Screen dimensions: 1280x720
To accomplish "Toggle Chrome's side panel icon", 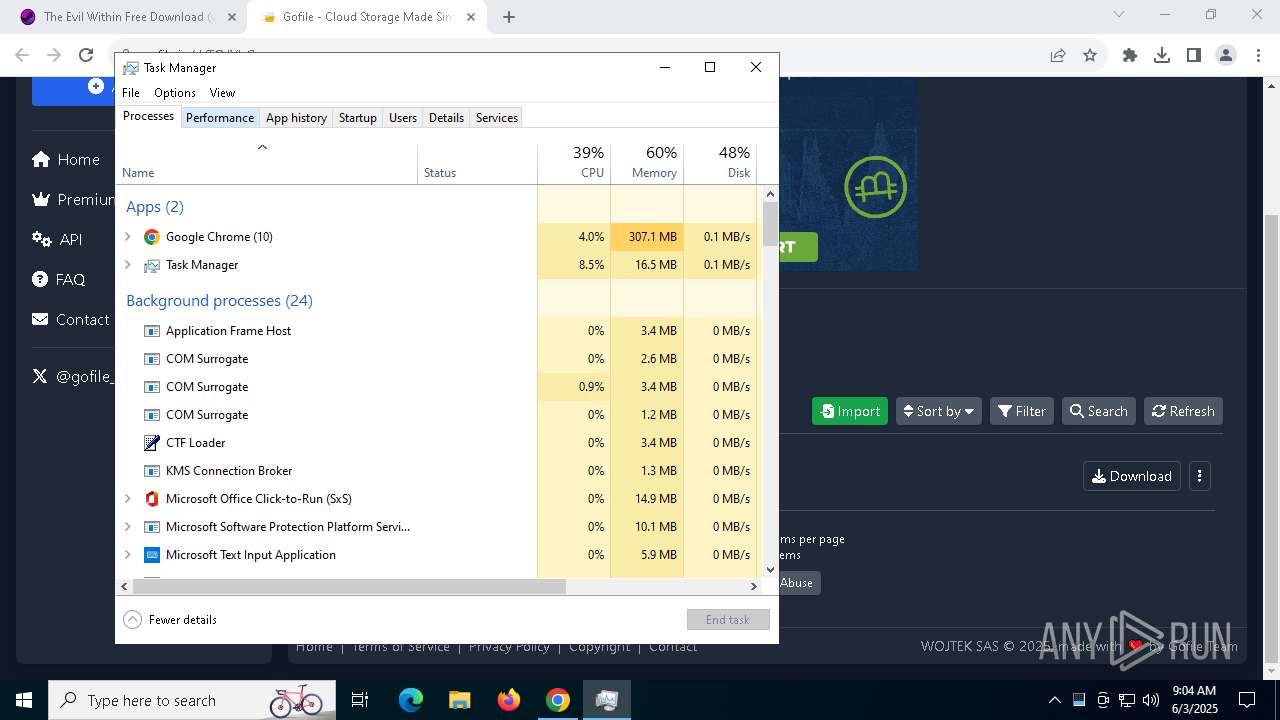I will 1194,55.
